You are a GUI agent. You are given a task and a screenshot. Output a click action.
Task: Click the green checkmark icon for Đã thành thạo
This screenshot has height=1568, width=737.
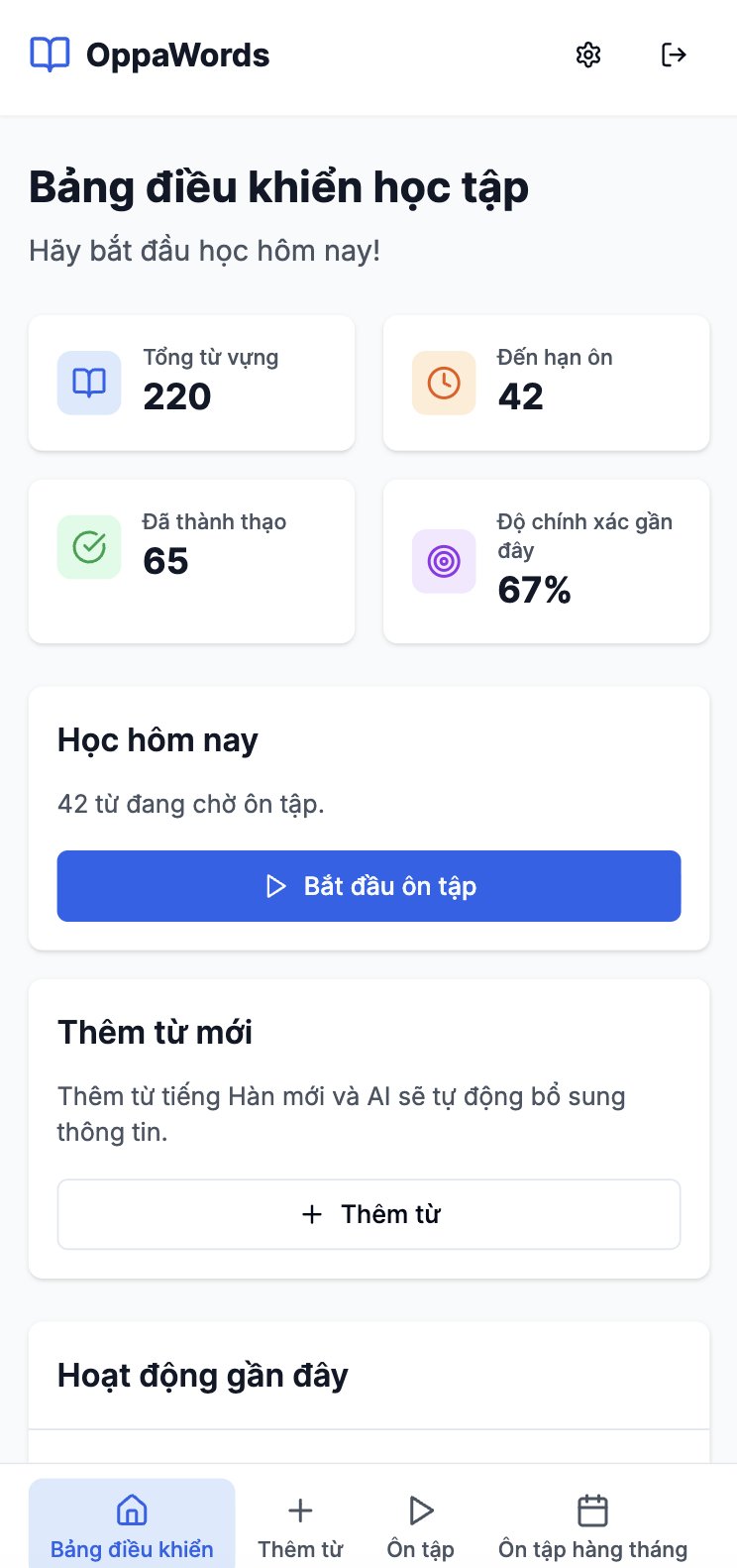[89, 547]
